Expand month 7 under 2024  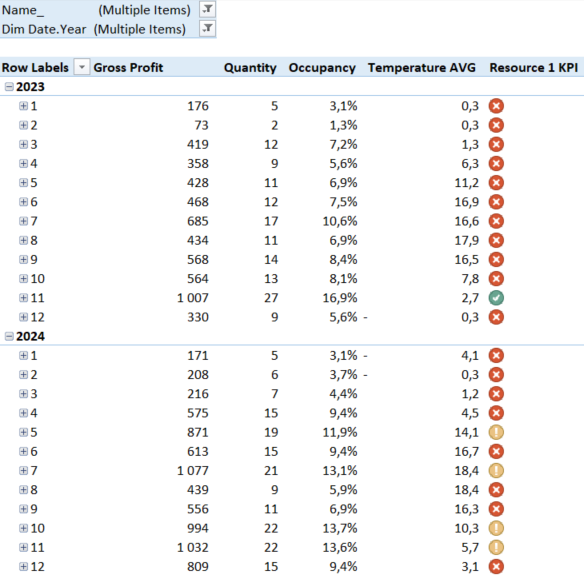pos(23,470)
